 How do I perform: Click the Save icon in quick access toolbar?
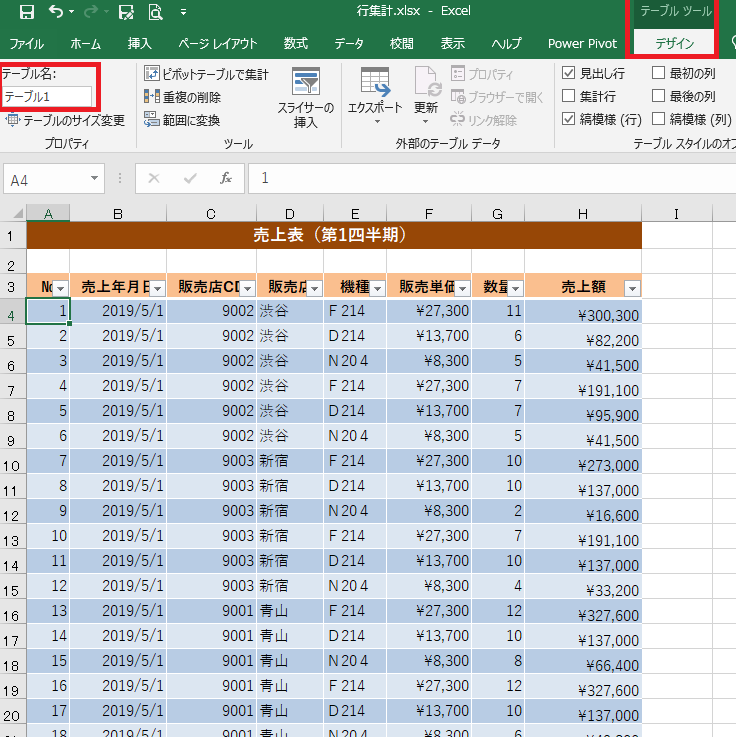coord(26,12)
